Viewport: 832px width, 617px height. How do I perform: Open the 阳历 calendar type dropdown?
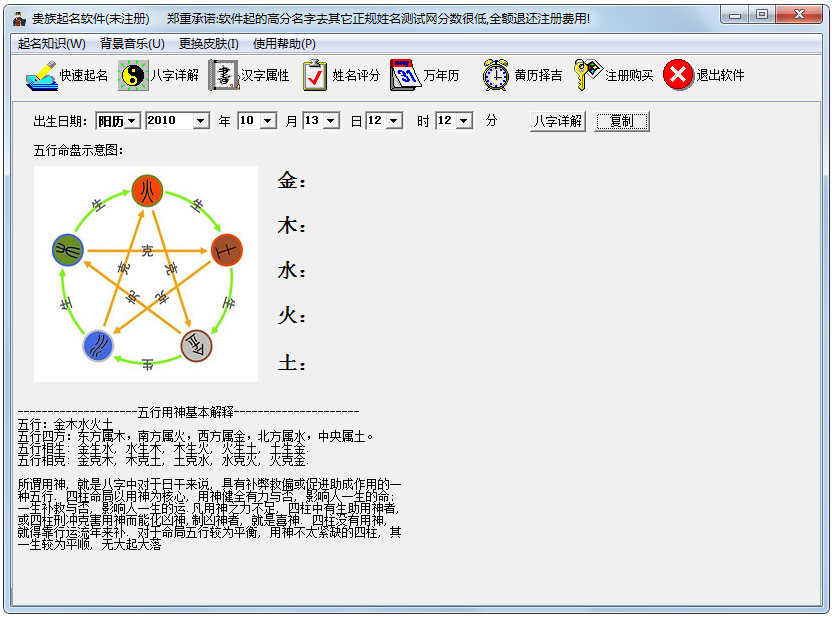133,121
